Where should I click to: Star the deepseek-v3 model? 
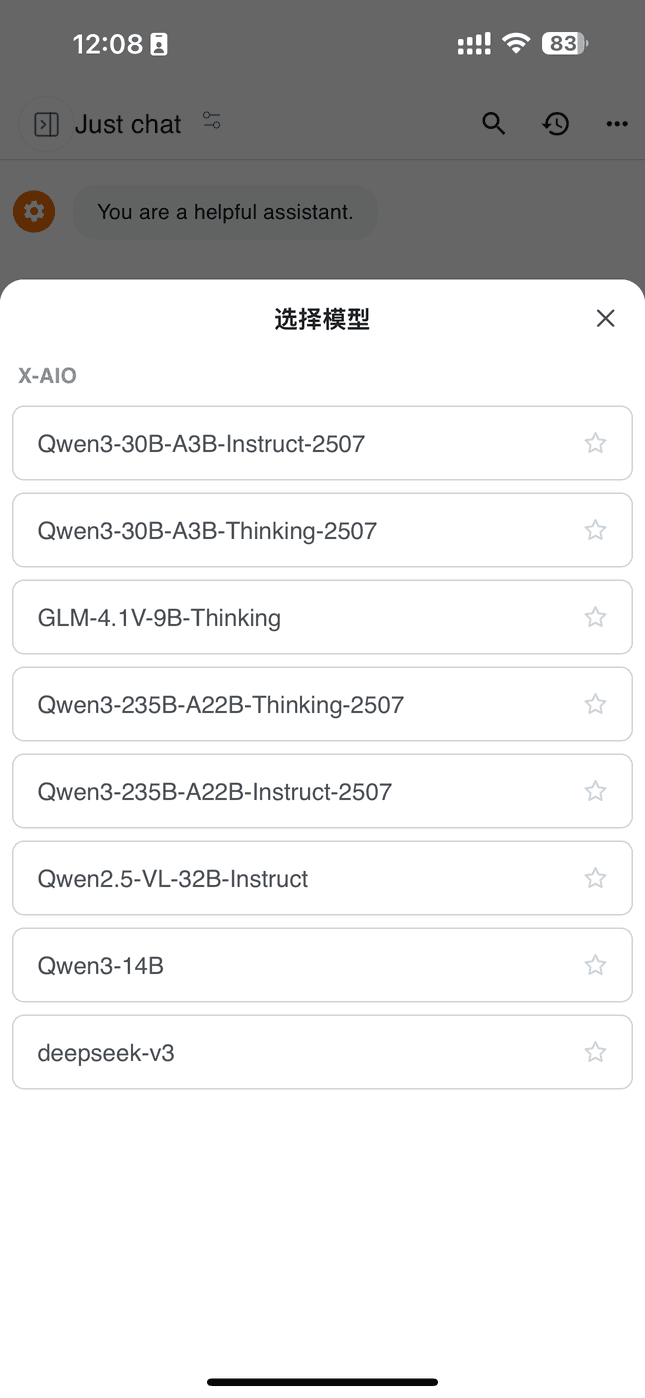[595, 1052]
